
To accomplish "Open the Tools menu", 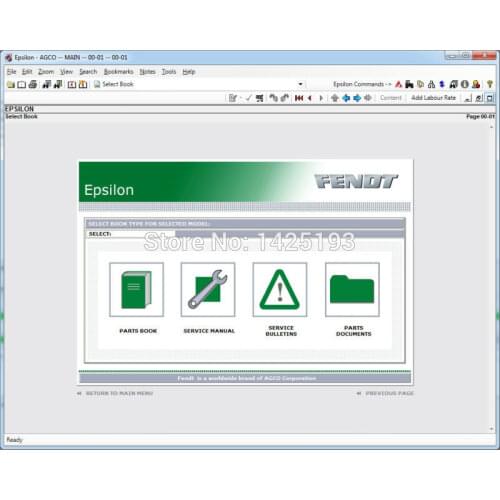I will [x=169, y=72].
